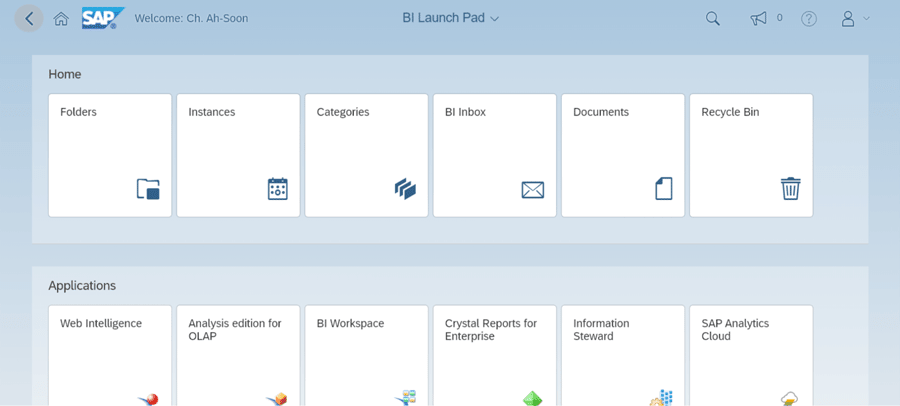The height and width of the screenshot is (406, 900).
Task: Open the Categories tile
Action: point(366,156)
